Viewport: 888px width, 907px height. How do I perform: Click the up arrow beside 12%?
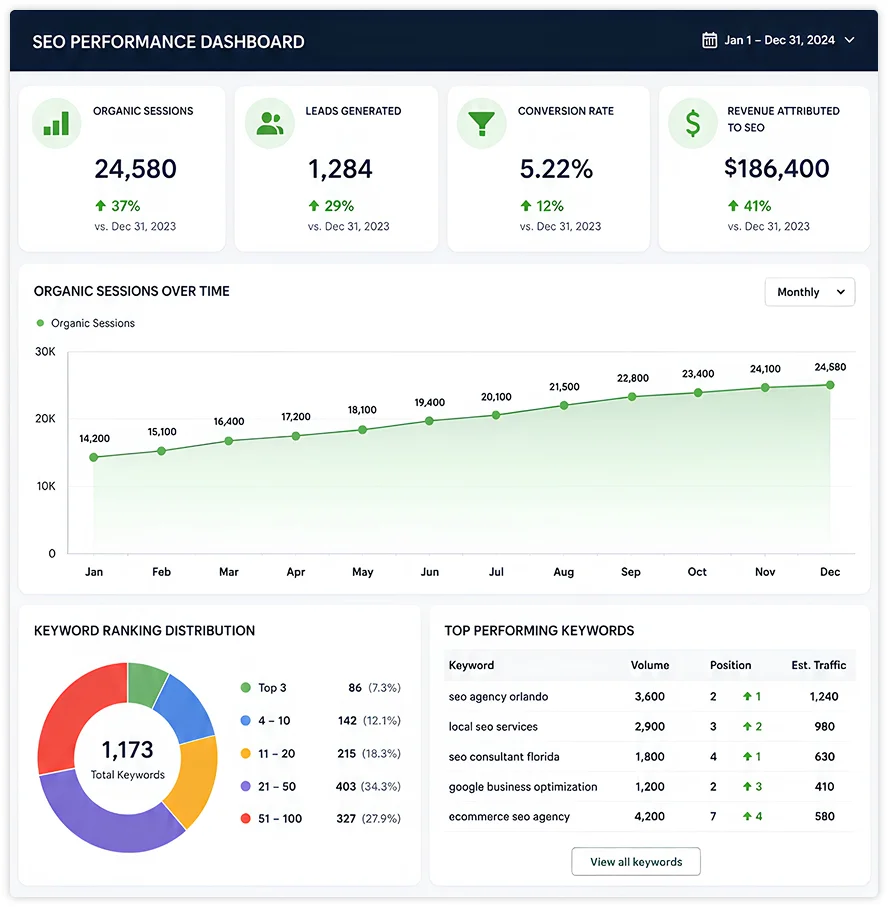pyautogui.click(x=526, y=205)
